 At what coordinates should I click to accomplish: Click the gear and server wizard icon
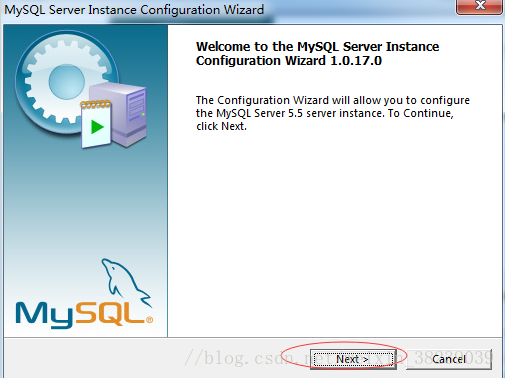click(81, 89)
